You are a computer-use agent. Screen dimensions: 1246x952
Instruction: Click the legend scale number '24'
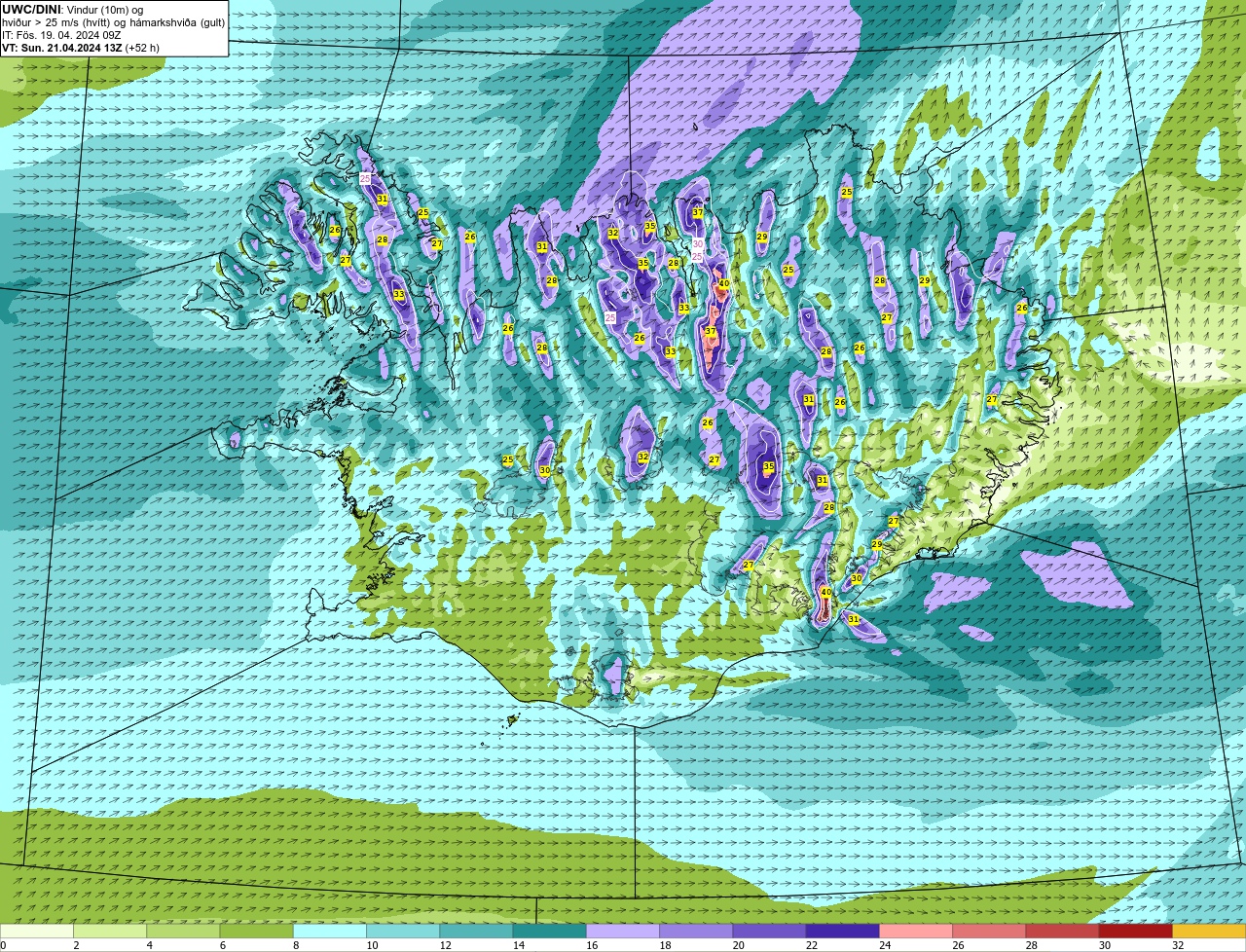coord(885,945)
